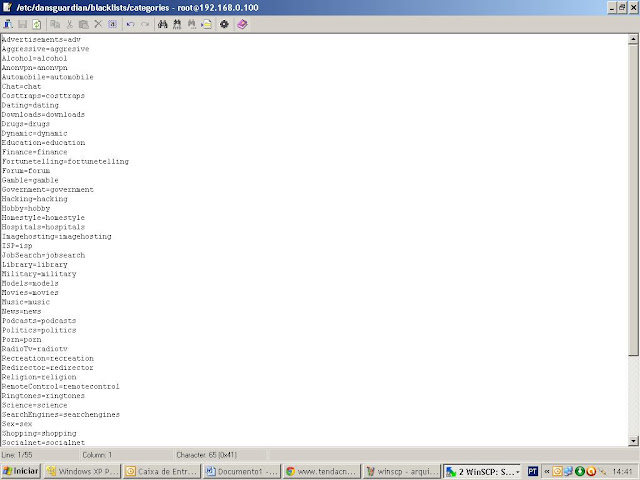The width and height of the screenshot is (640, 480).
Task: Click the Fortunetelling=fortunetelling line
Action: pos(65,162)
